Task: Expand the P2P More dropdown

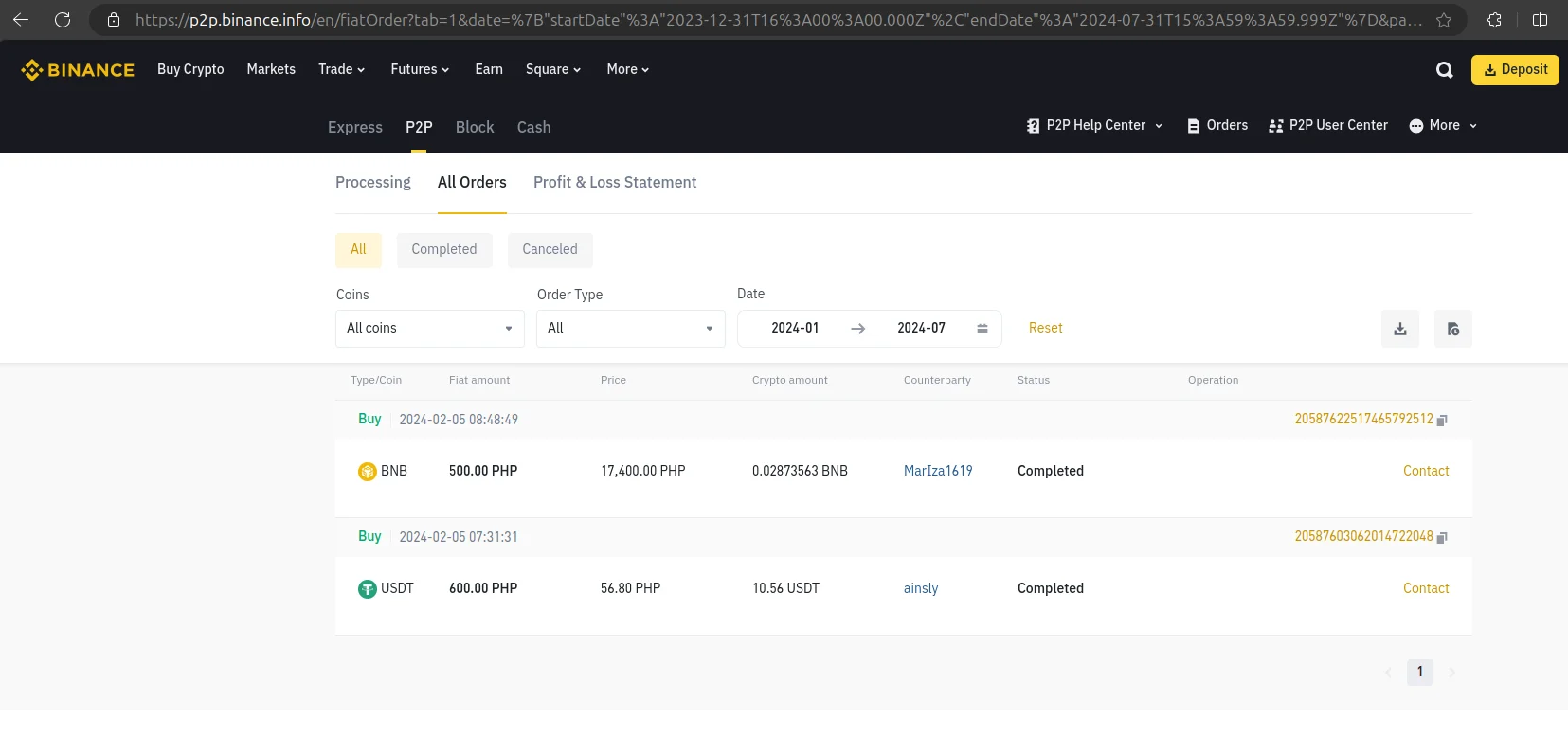Action: [1444, 125]
